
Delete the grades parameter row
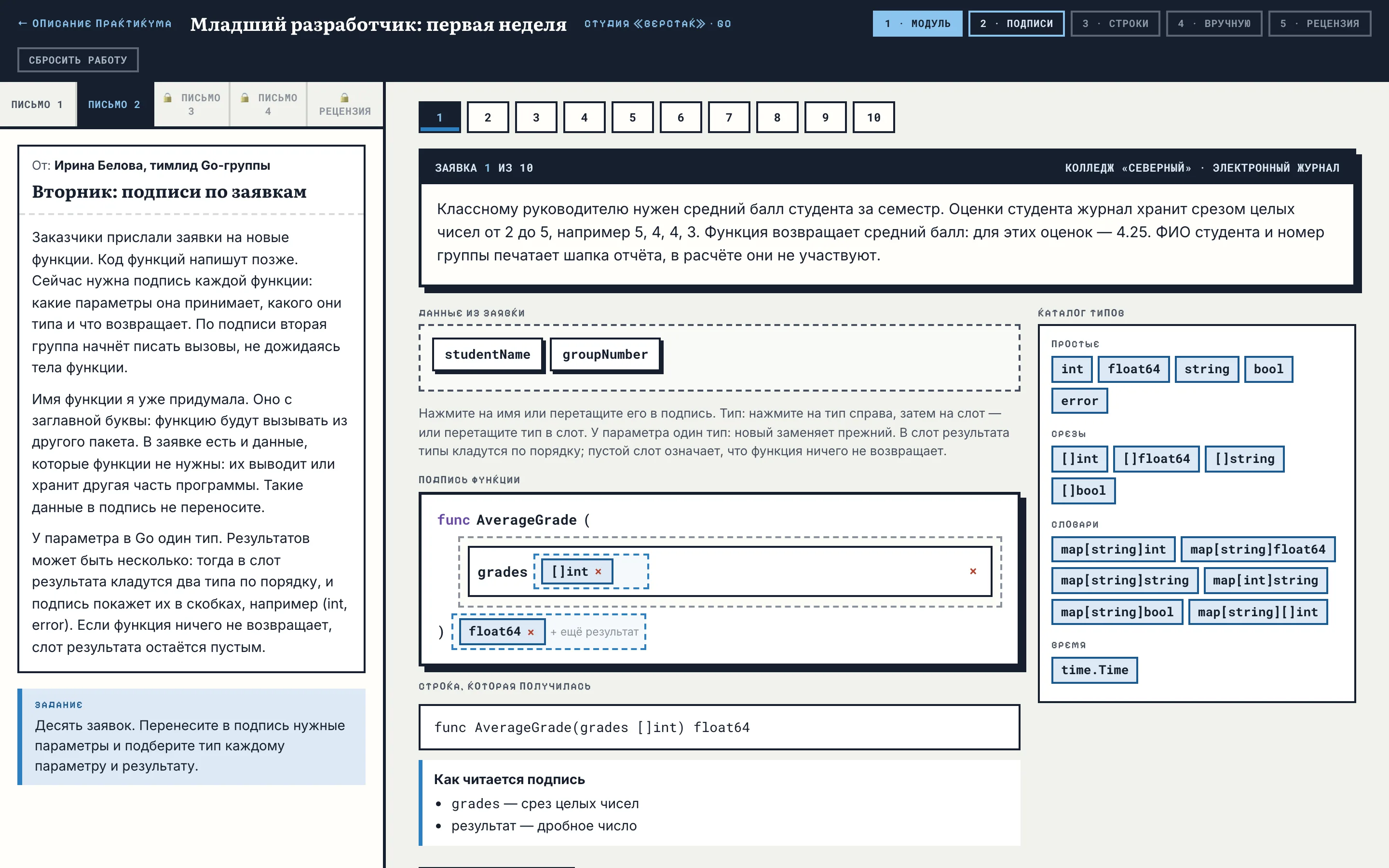(x=973, y=571)
